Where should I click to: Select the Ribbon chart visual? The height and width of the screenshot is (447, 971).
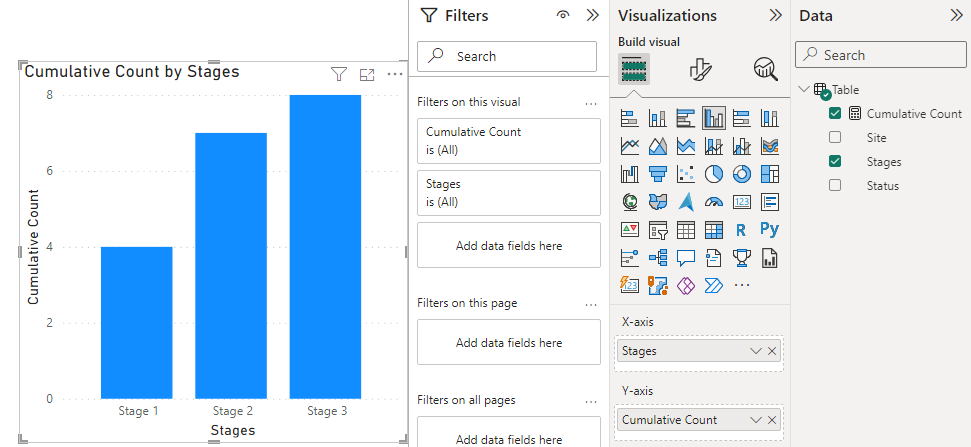point(770,146)
